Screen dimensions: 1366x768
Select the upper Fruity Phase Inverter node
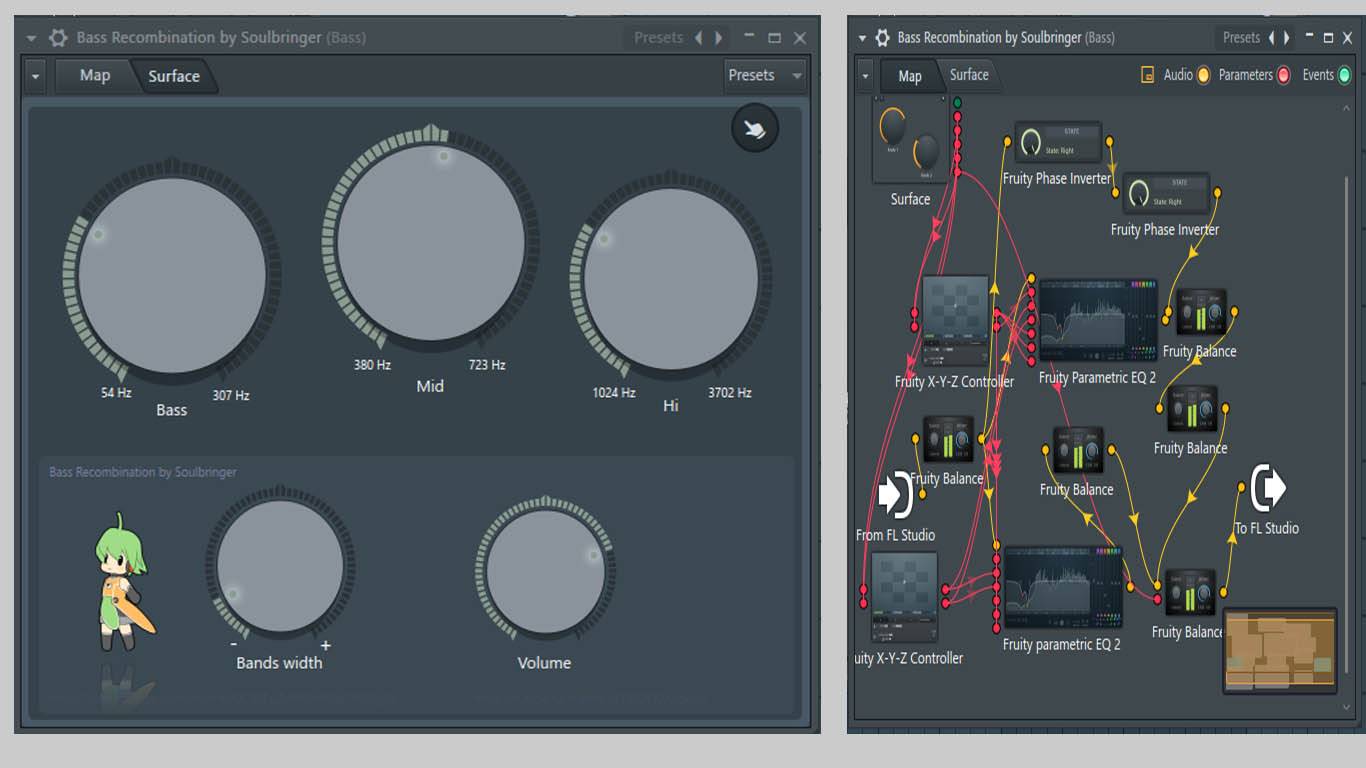tap(1058, 143)
